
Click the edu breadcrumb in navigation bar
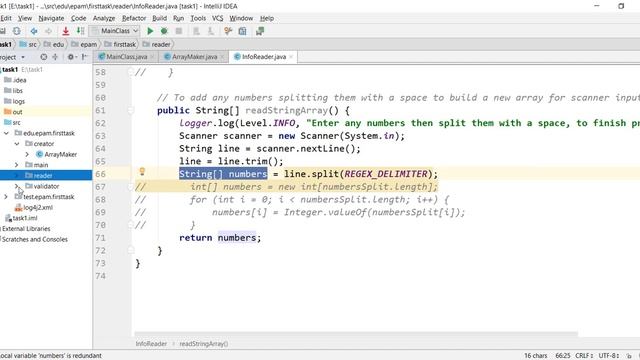[x=54, y=44]
